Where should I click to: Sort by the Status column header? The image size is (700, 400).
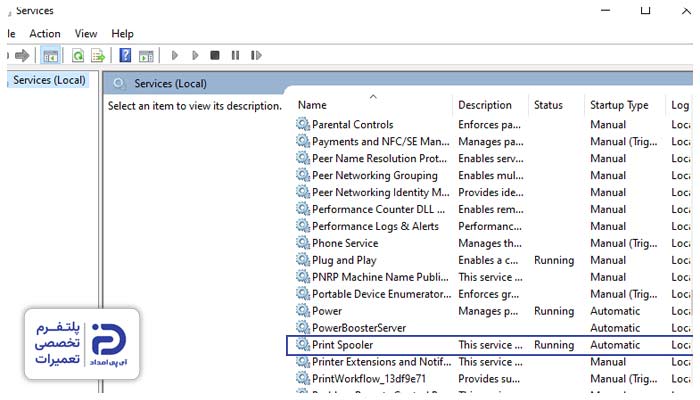click(548, 105)
